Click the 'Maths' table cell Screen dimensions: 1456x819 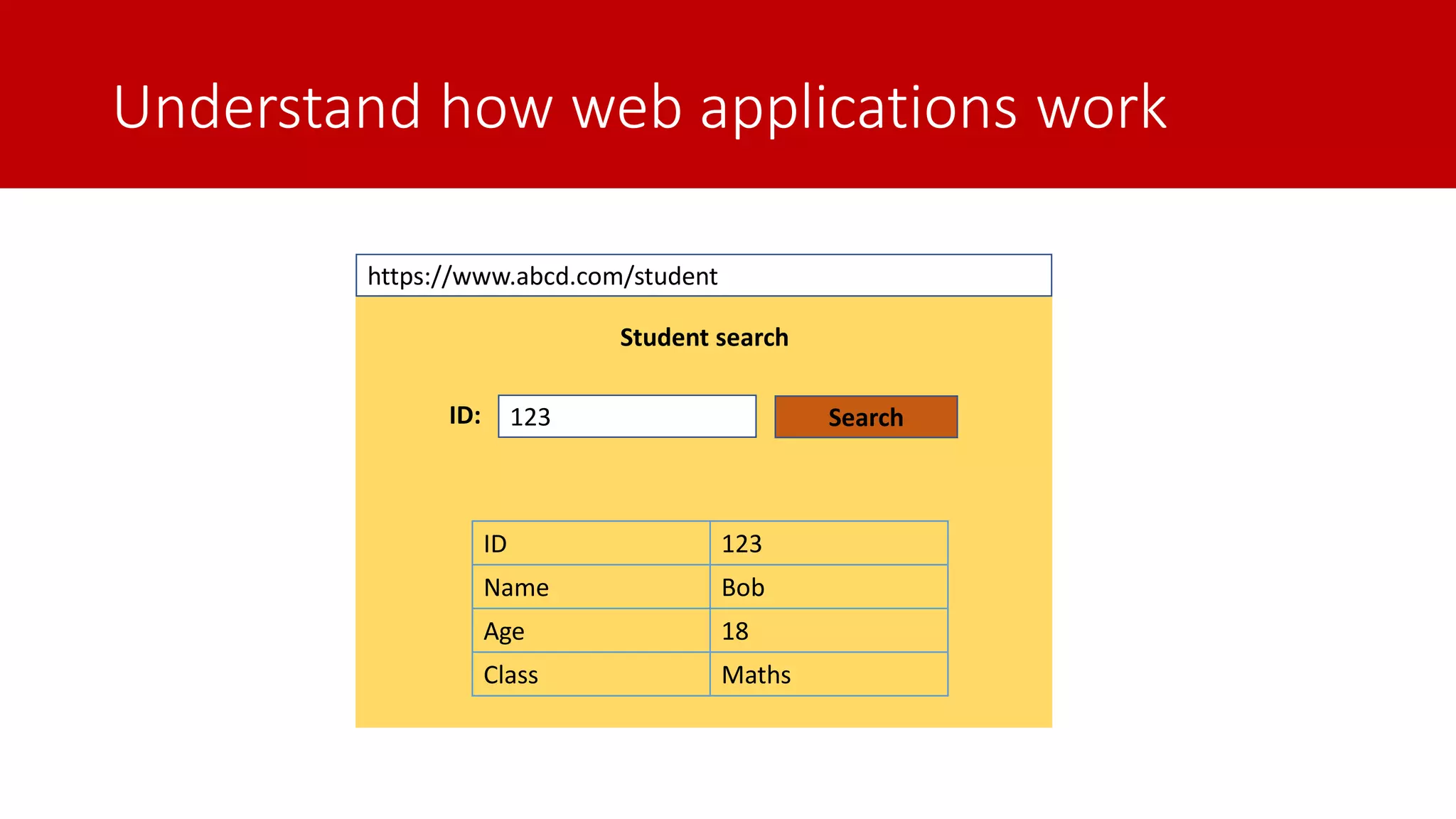[829, 674]
